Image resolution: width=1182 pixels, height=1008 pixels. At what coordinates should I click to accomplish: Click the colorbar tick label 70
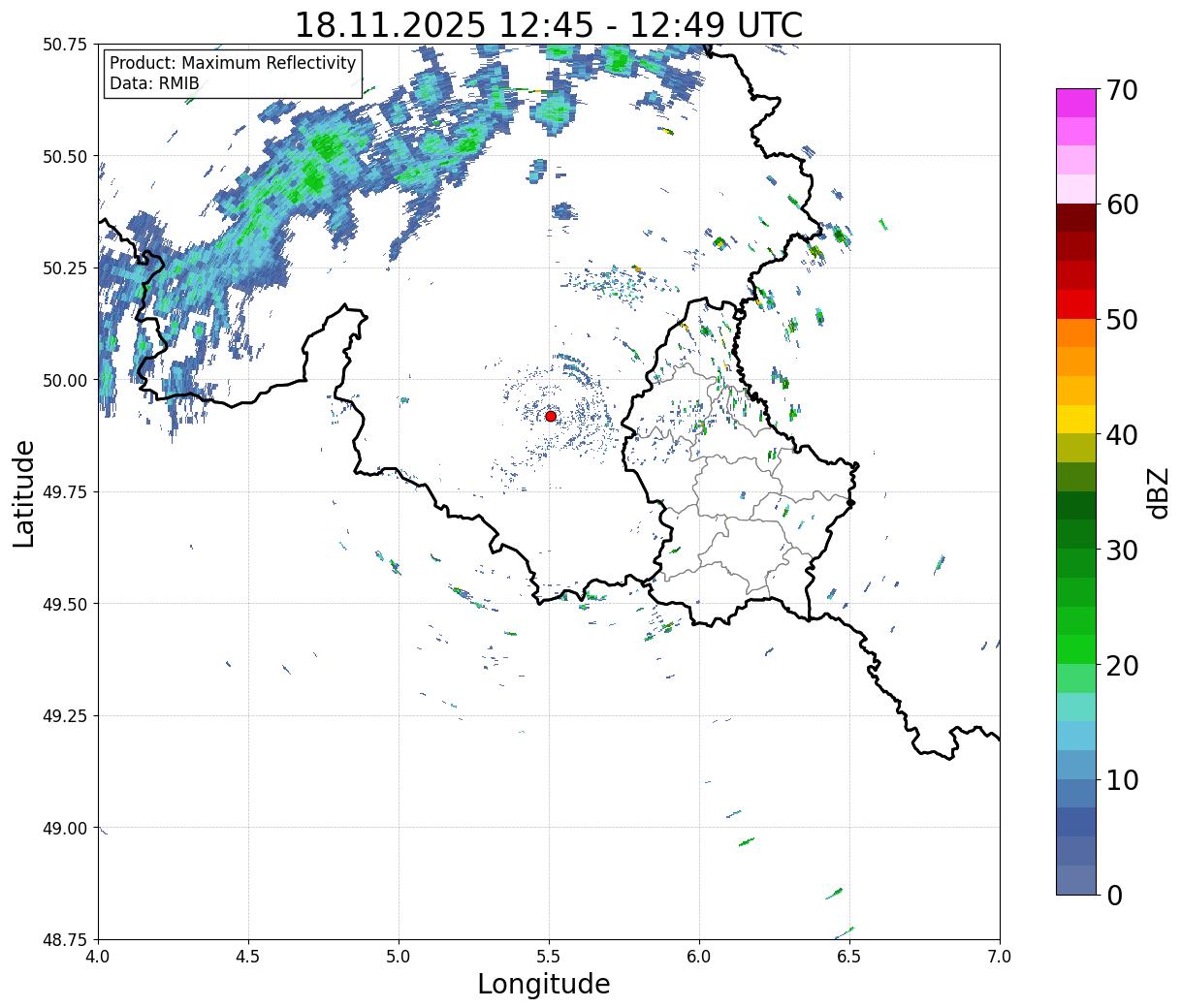click(1122, 90)
